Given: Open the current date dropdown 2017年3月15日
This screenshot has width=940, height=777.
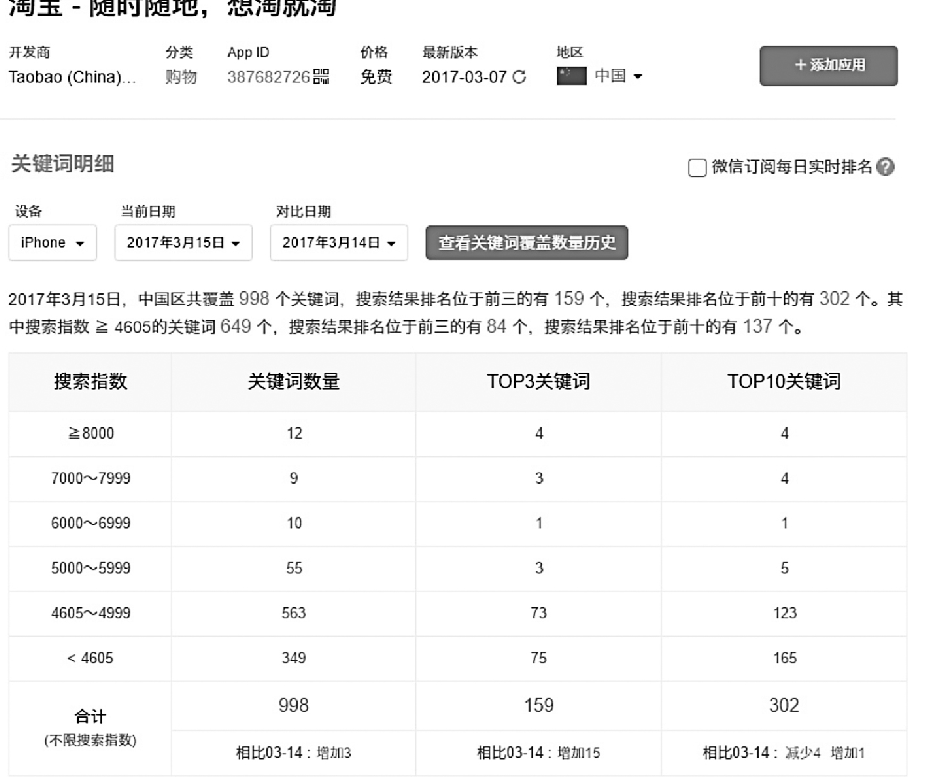Looking at the screenshot, I should pyautogui.click(x=183, y=243).
